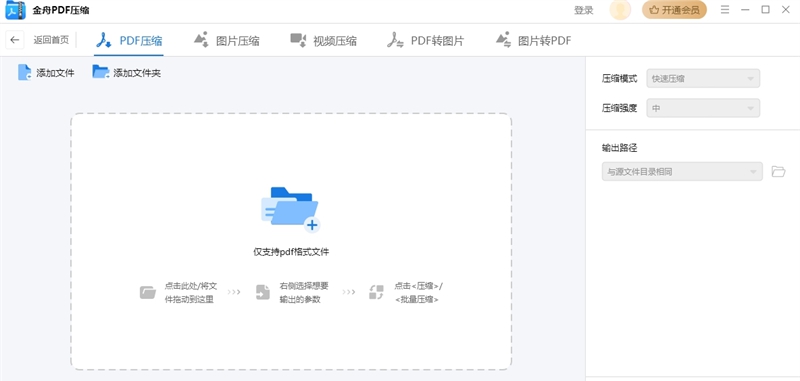Click the 压缩强度 label
The image size is (800, 381).
(x=619, y=108)
